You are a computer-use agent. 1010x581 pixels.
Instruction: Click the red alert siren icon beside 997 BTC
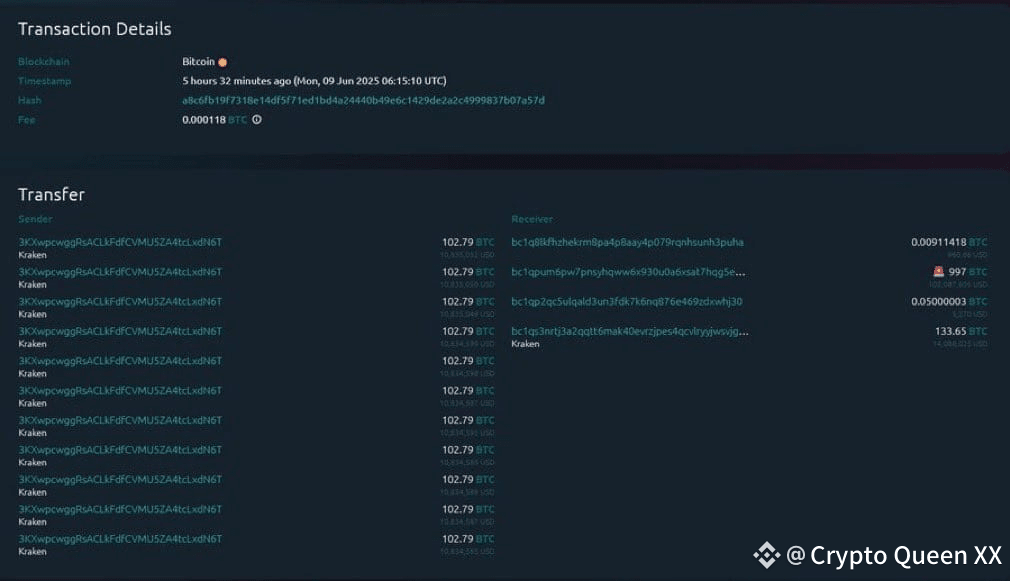click(939, 272)
